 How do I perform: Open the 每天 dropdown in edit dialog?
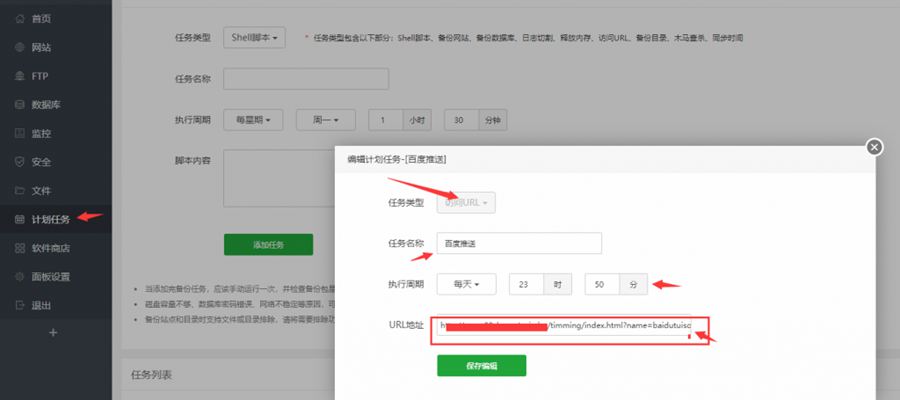click(x=467, y=284)
